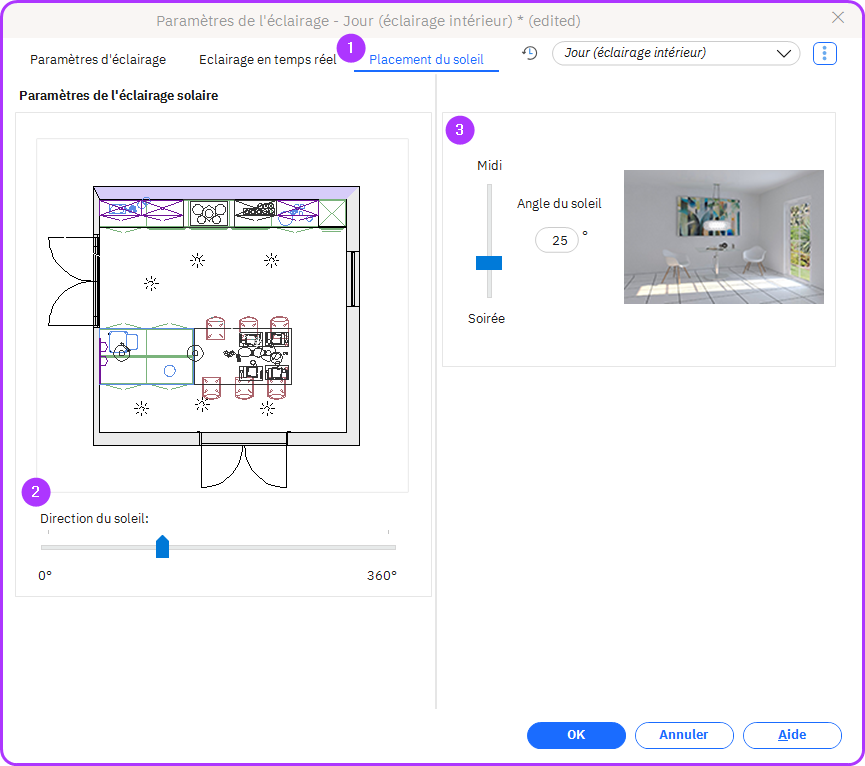Switch to the Paramètres d'éclairage tab
This screenshot has height=766, width=865.
click(98, 59)
